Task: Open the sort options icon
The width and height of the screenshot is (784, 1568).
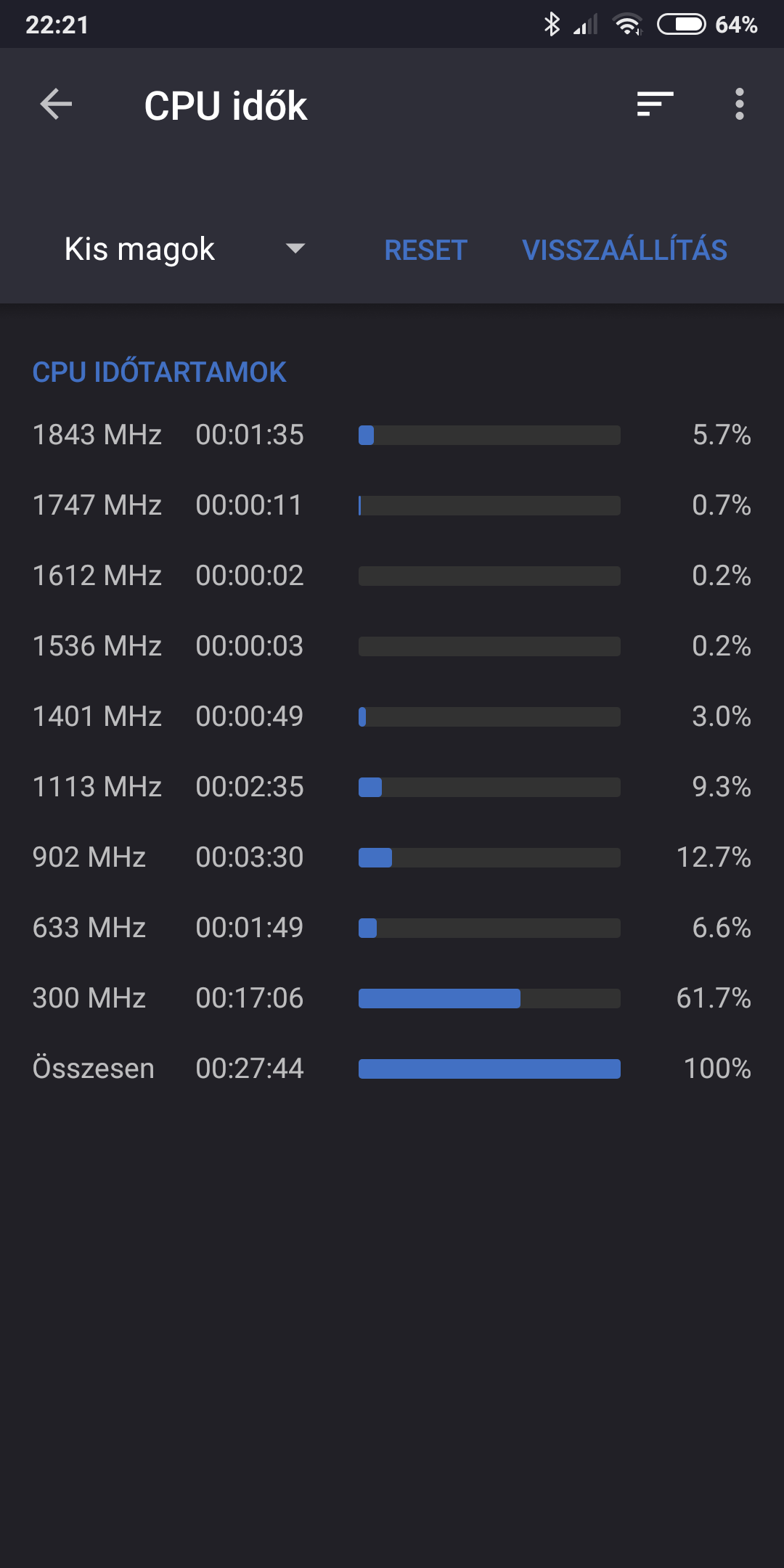Action: [656, 105]
